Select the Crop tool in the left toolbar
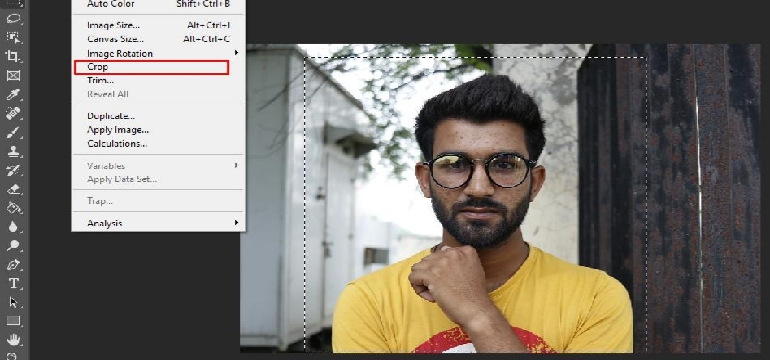This screenshot has height=360, width=770. [x=14, y=56]
